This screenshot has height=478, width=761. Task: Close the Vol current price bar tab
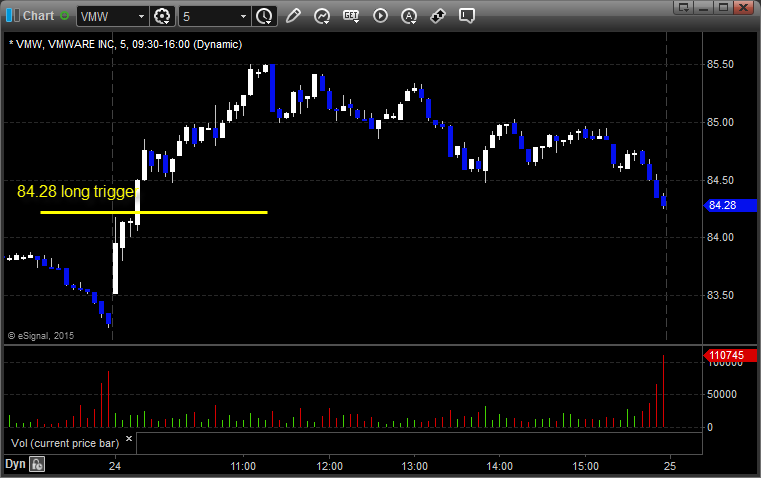(x=129, y=439)
